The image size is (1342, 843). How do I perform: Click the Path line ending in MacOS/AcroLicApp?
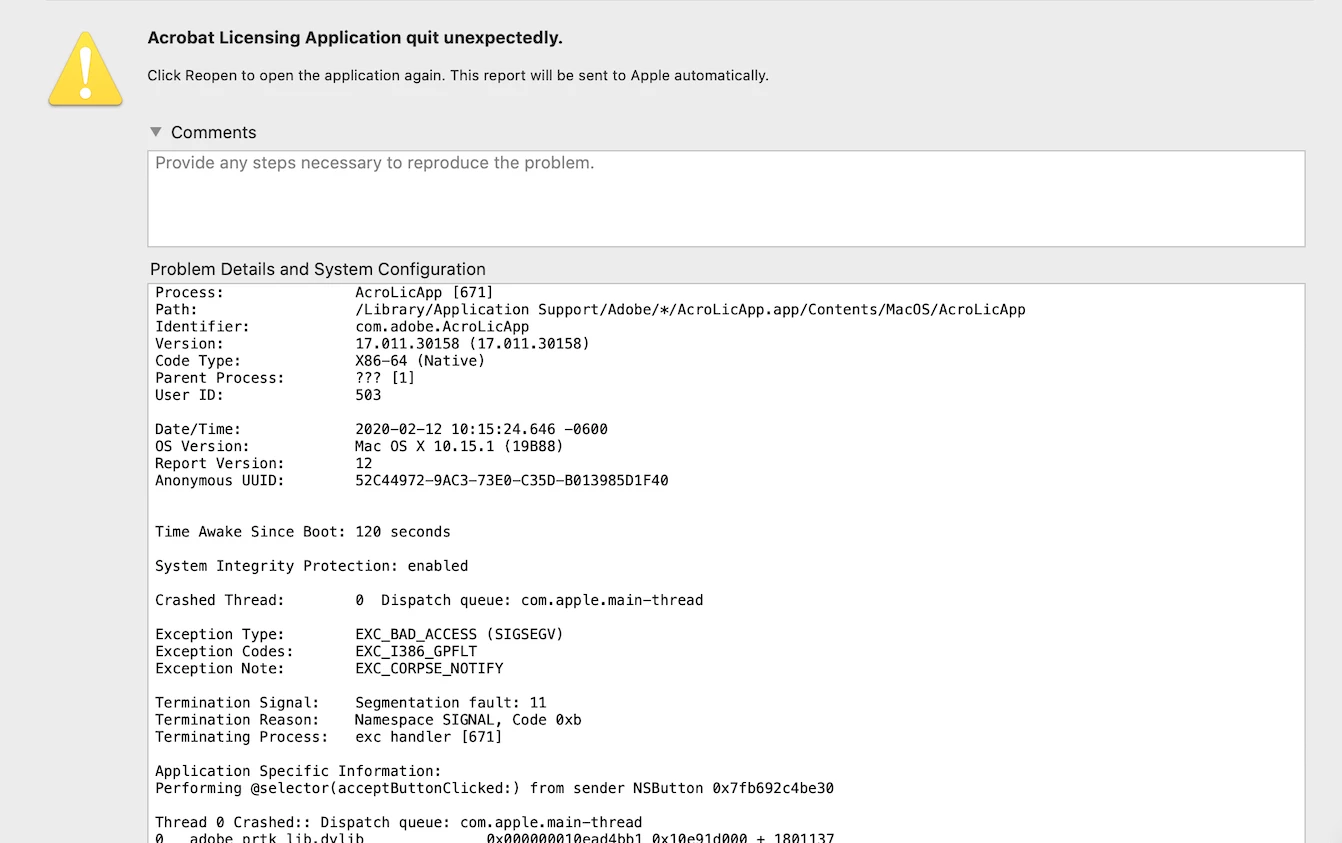590,310
